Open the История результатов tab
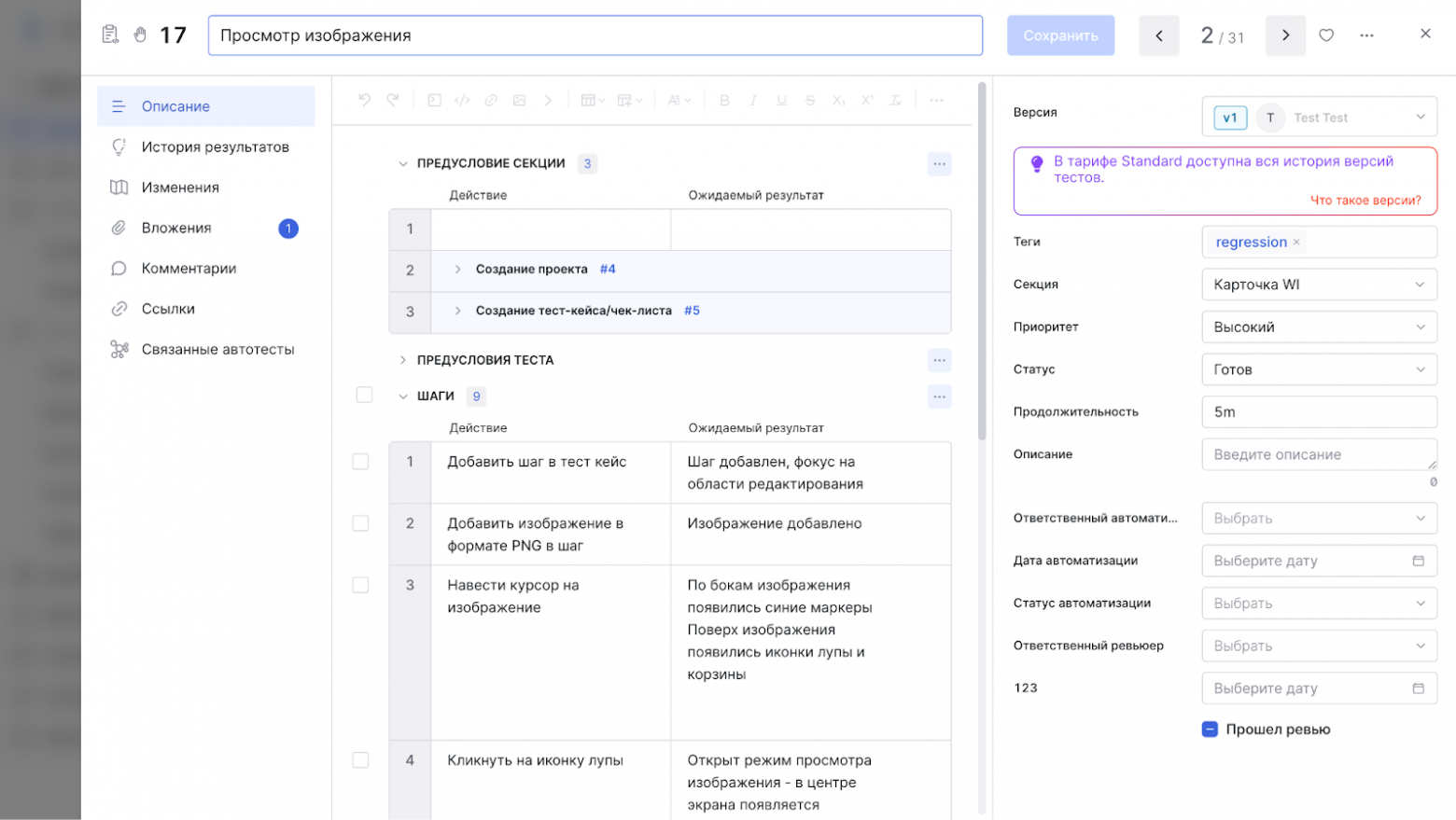The height and width of the screenshot is (820, 1456). 215,147
